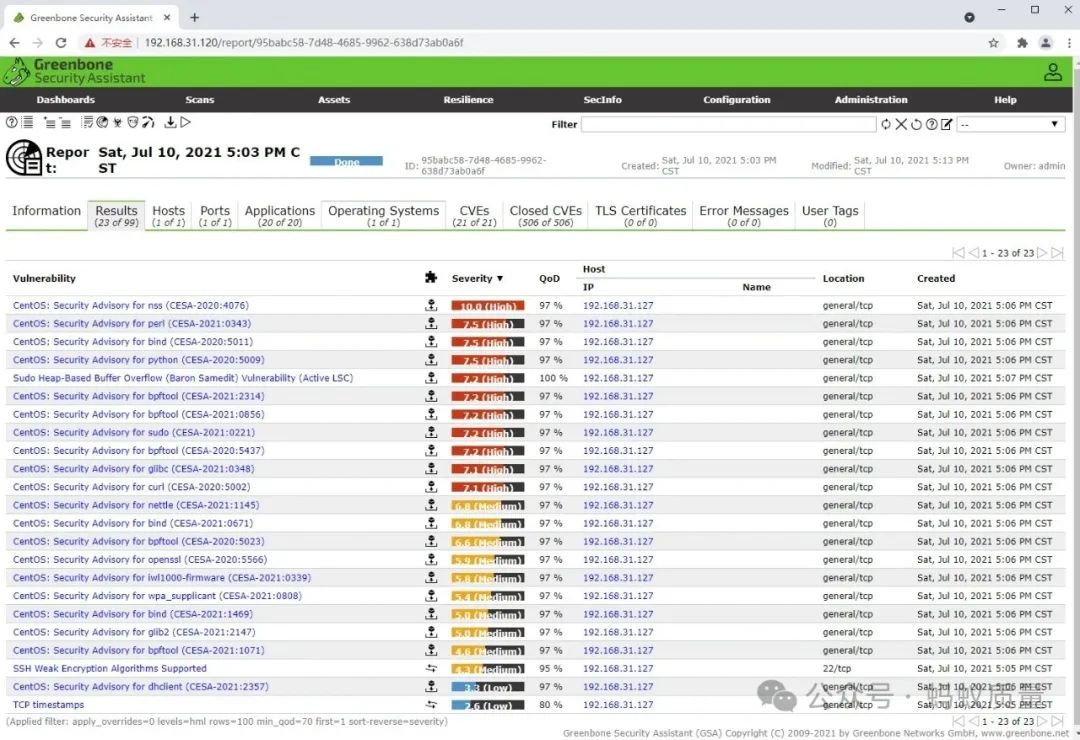Viewport: 1080px width, 740px height.
Task: Open the Scans menu
Action: click(x=200, y=100)
